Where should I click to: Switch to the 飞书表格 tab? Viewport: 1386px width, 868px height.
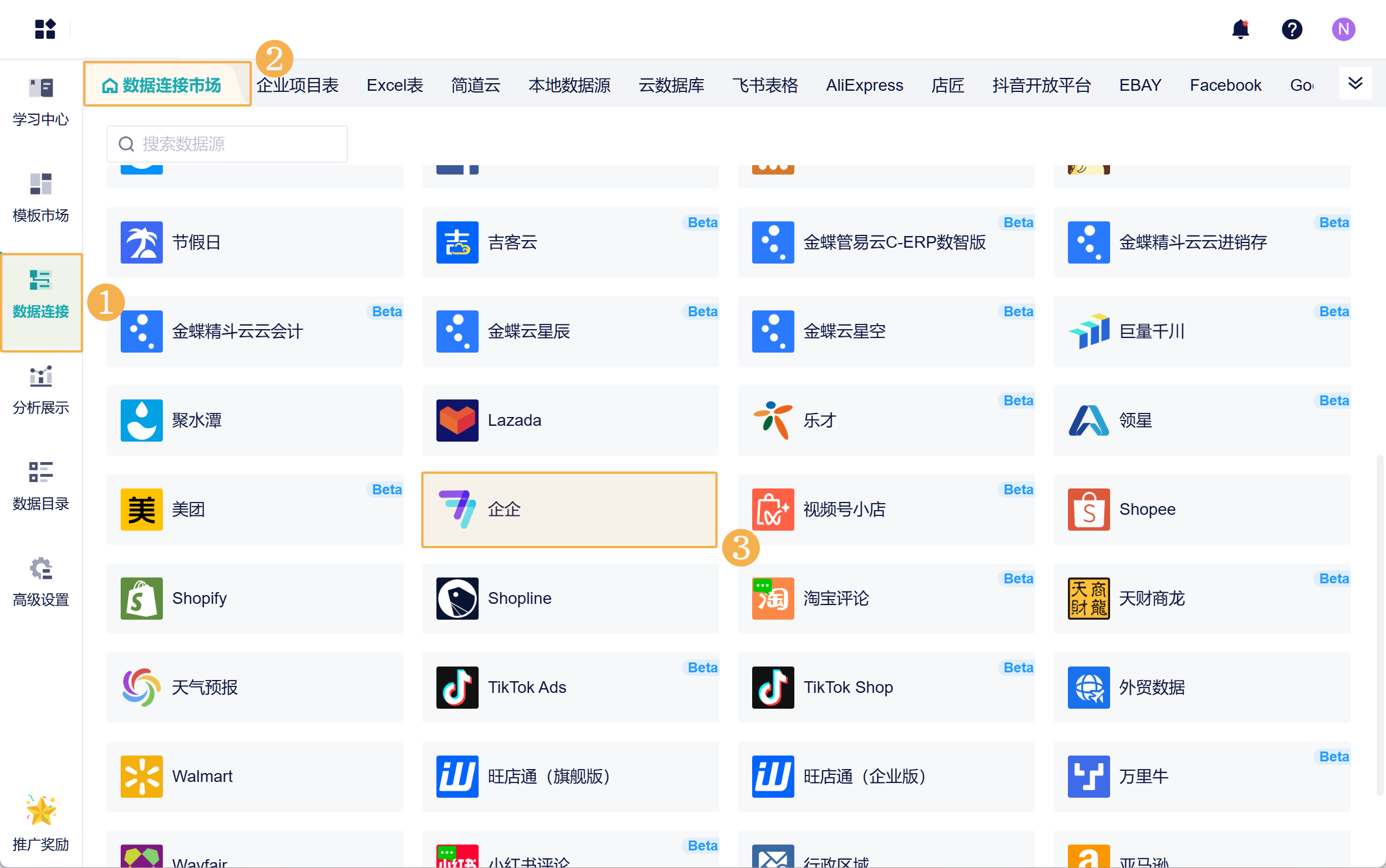pos(765,86)
